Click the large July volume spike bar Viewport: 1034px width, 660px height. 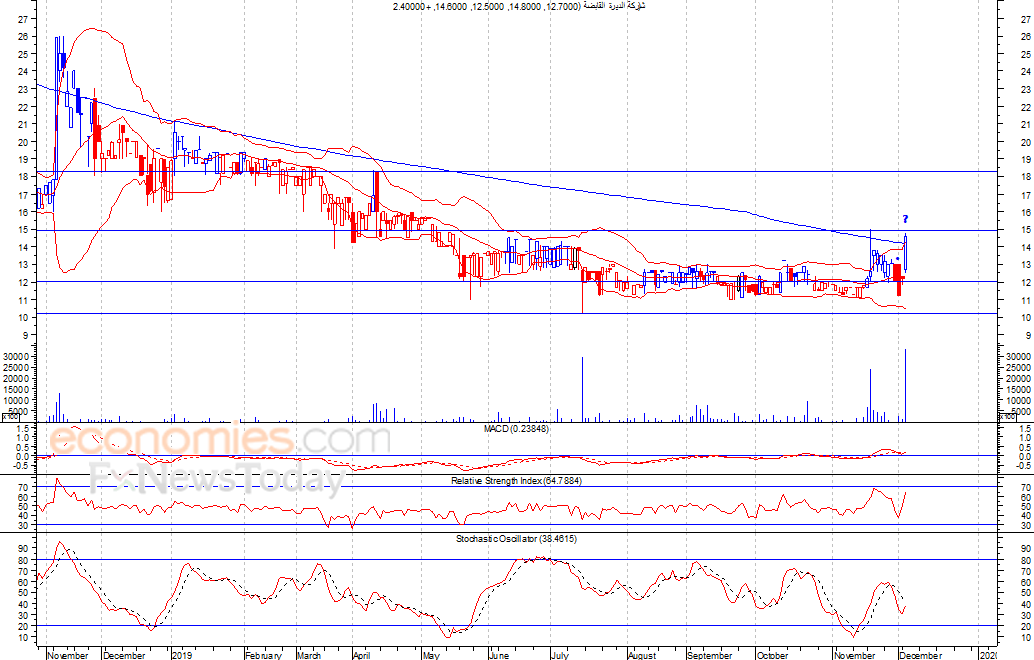(x=582, y=388)
